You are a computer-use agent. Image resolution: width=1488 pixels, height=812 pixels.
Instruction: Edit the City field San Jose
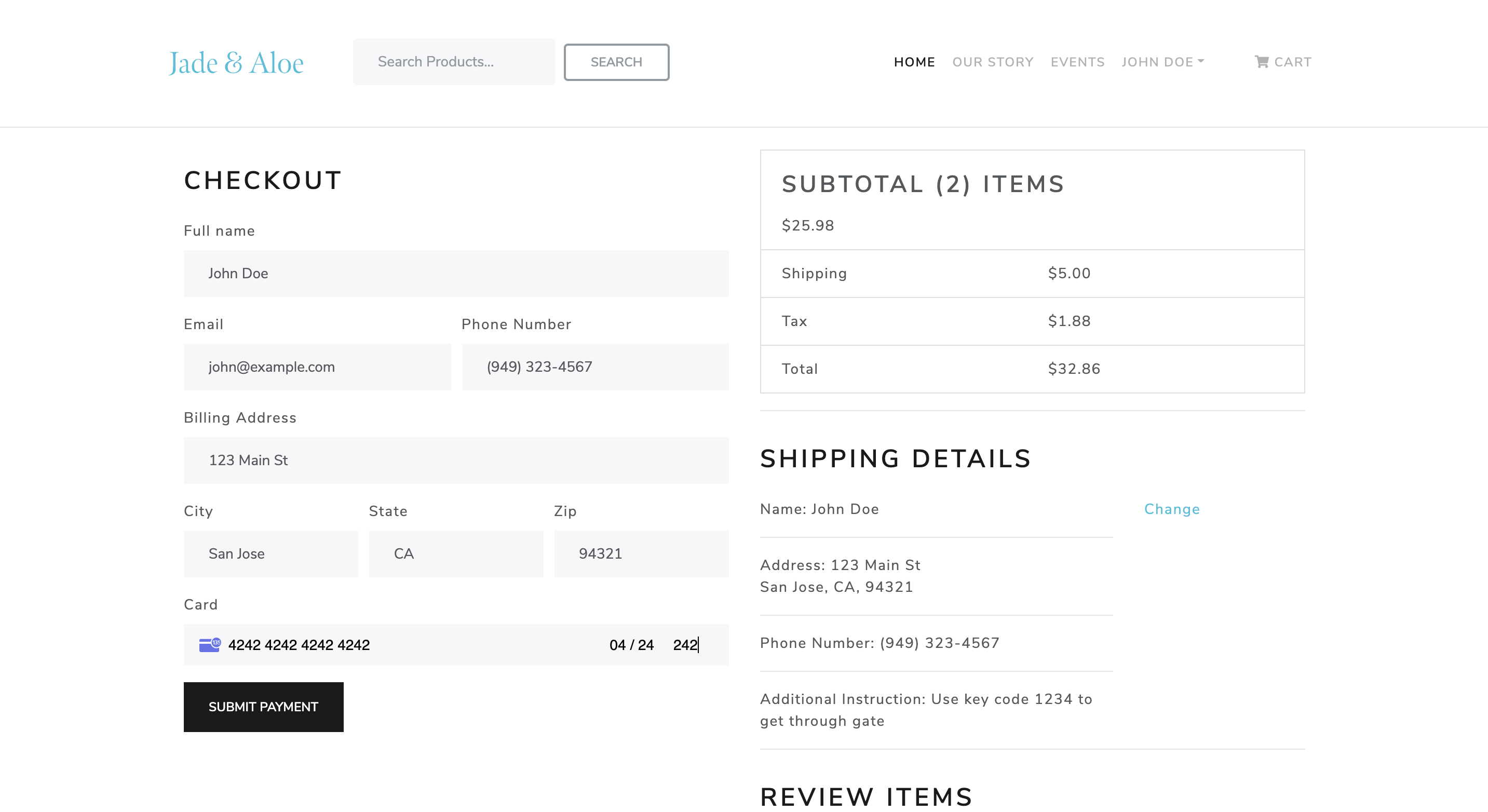(271, 554)
